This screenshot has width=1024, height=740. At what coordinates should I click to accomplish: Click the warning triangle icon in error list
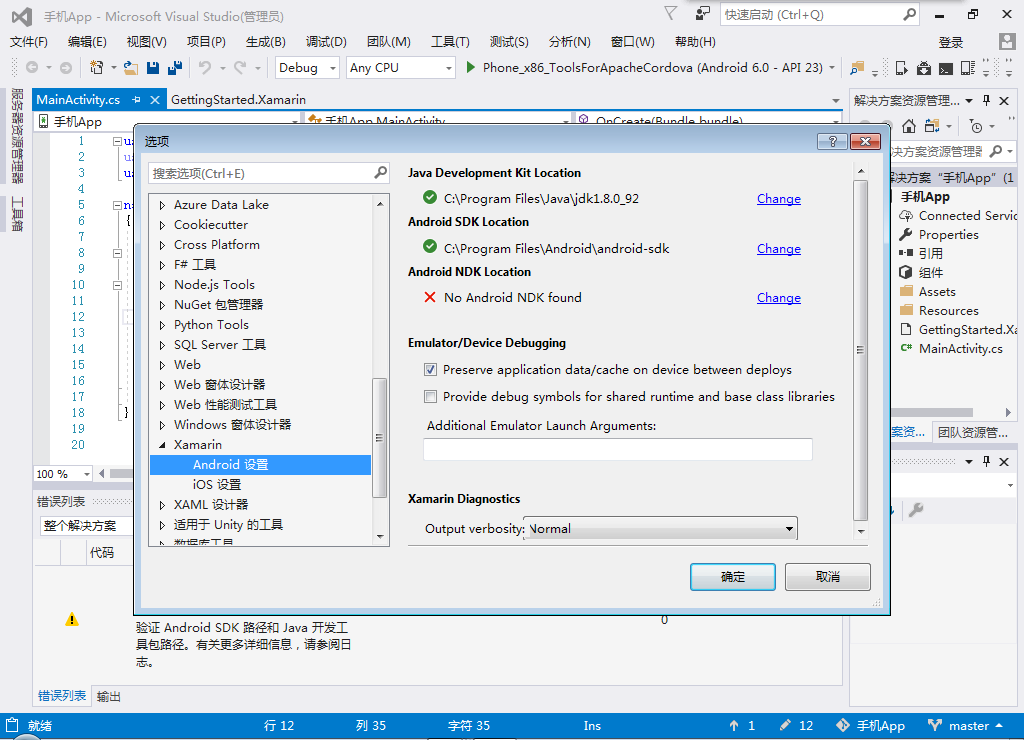coord(72,620)
